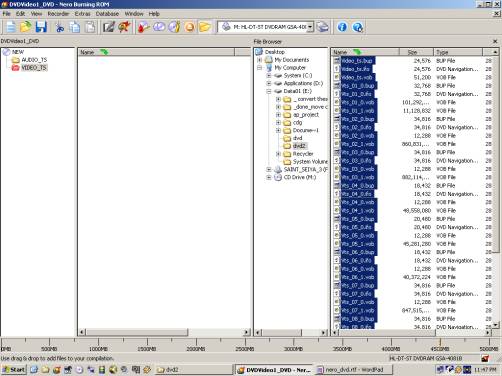Click the file list vertical scrollbar down arrow

click(x=495, y=324)
